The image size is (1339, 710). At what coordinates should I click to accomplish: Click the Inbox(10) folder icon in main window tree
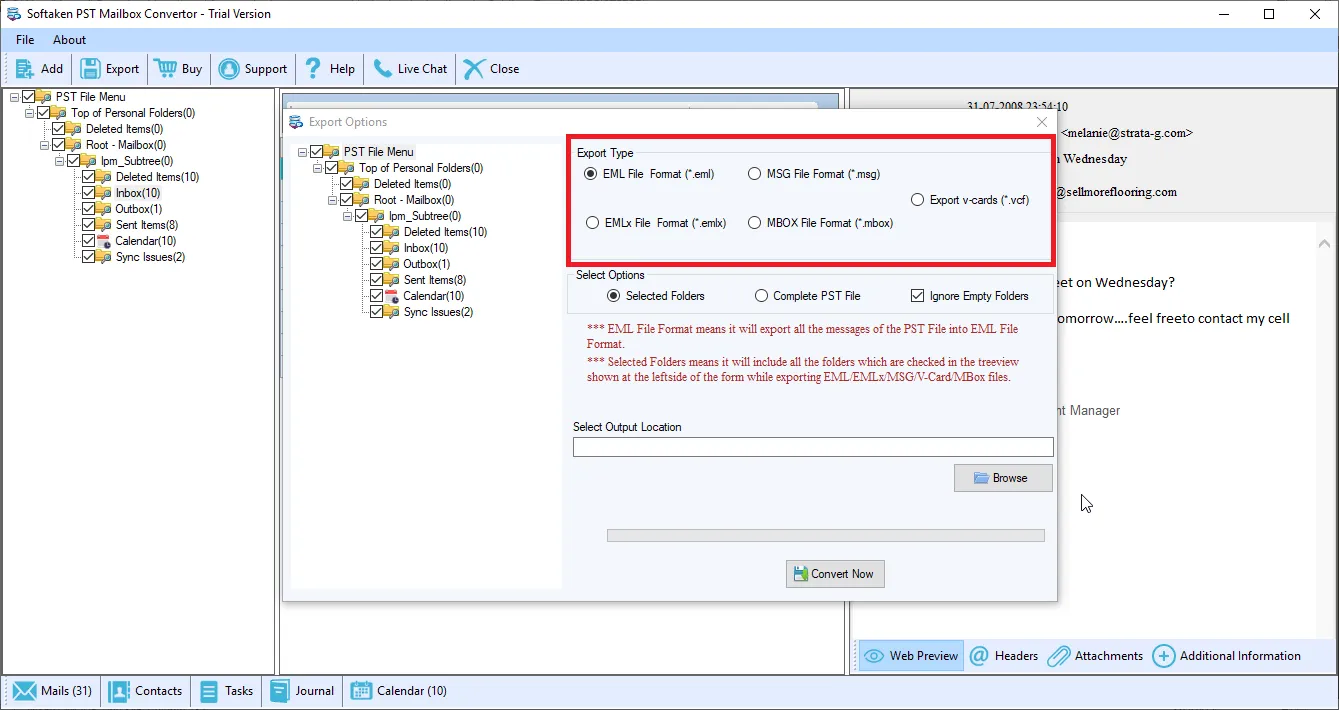pos(104,193)
